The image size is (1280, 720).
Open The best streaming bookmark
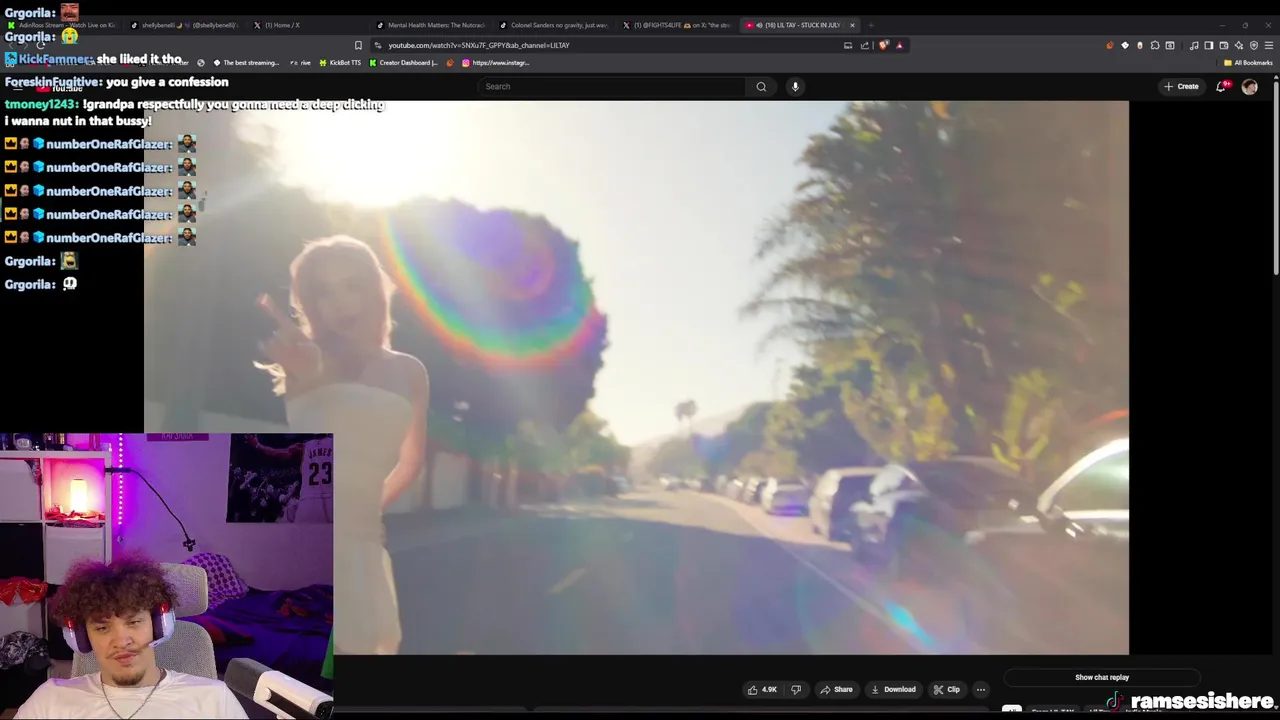click(246, 63)
